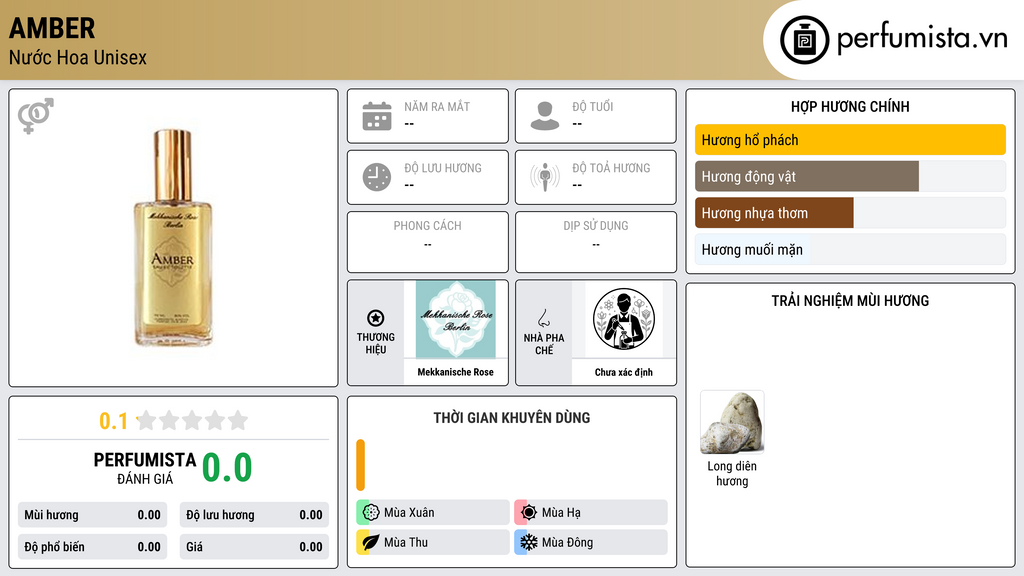
Task: Click the Hương hổ phách accord bar
Action: click(x=850, y=140)
